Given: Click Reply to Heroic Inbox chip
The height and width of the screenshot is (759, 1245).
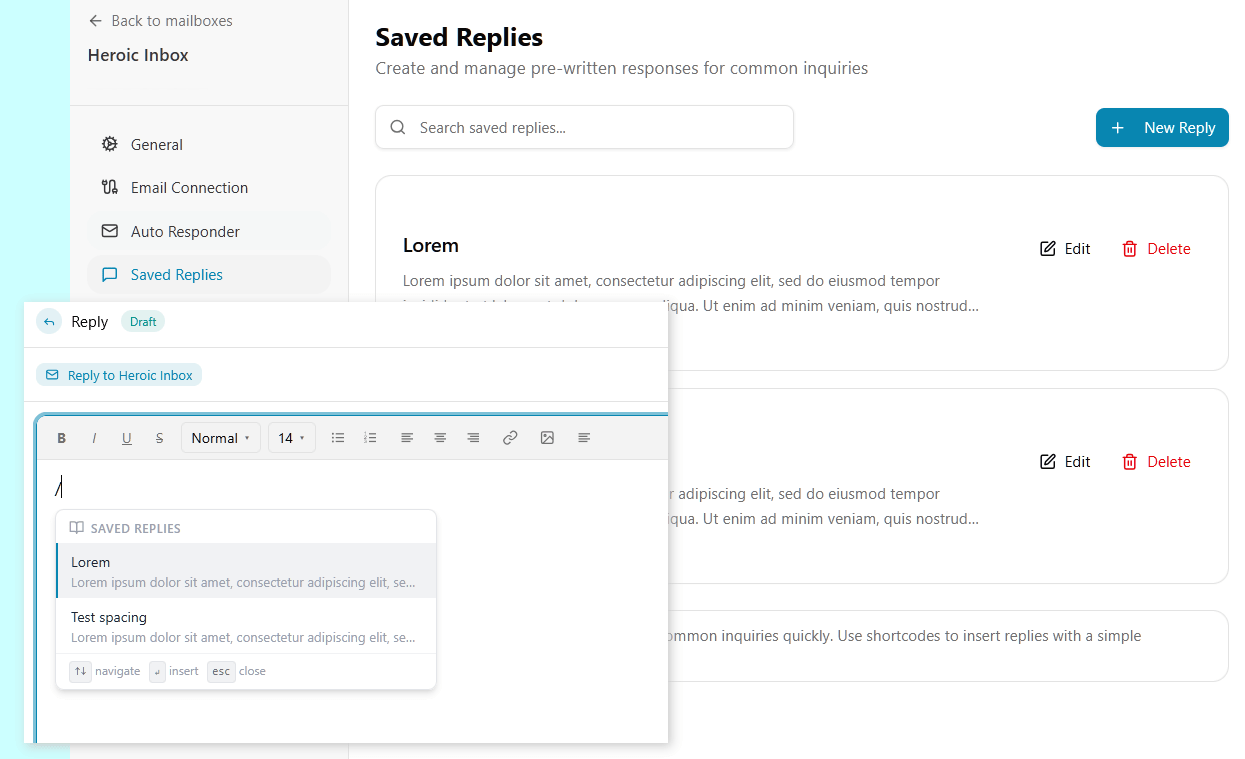Looking at the screenshot, I should (x=119, y=375).
